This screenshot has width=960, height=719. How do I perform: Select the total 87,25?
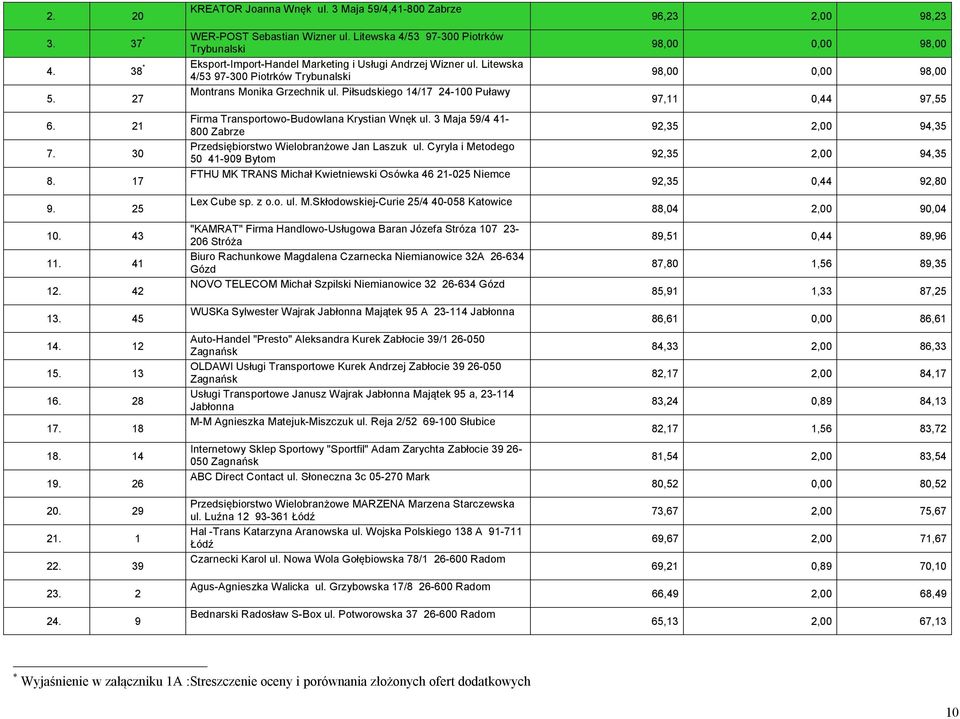tap(932, 292)
